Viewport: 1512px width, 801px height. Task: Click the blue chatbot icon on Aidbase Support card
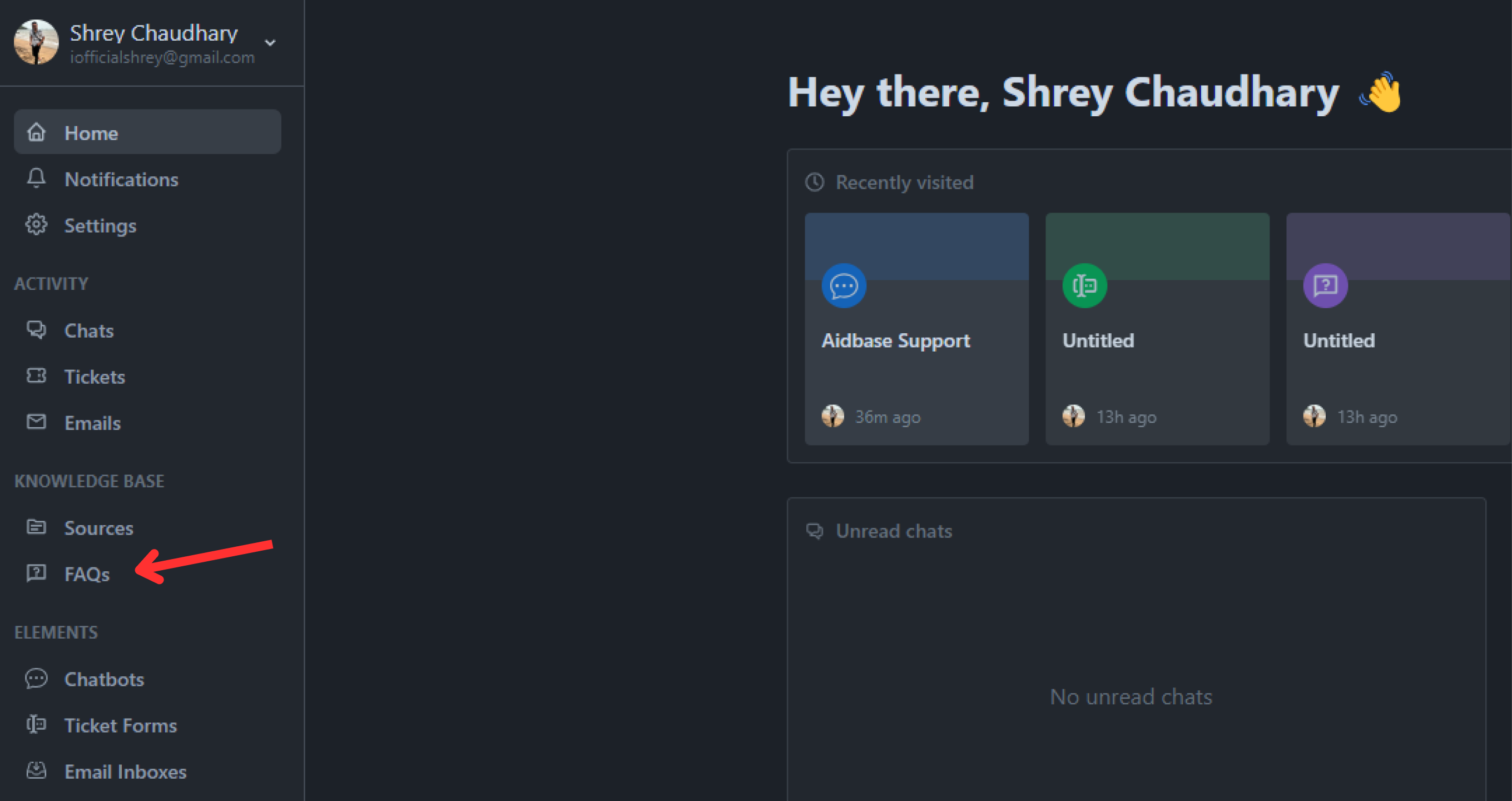[844, 286]
